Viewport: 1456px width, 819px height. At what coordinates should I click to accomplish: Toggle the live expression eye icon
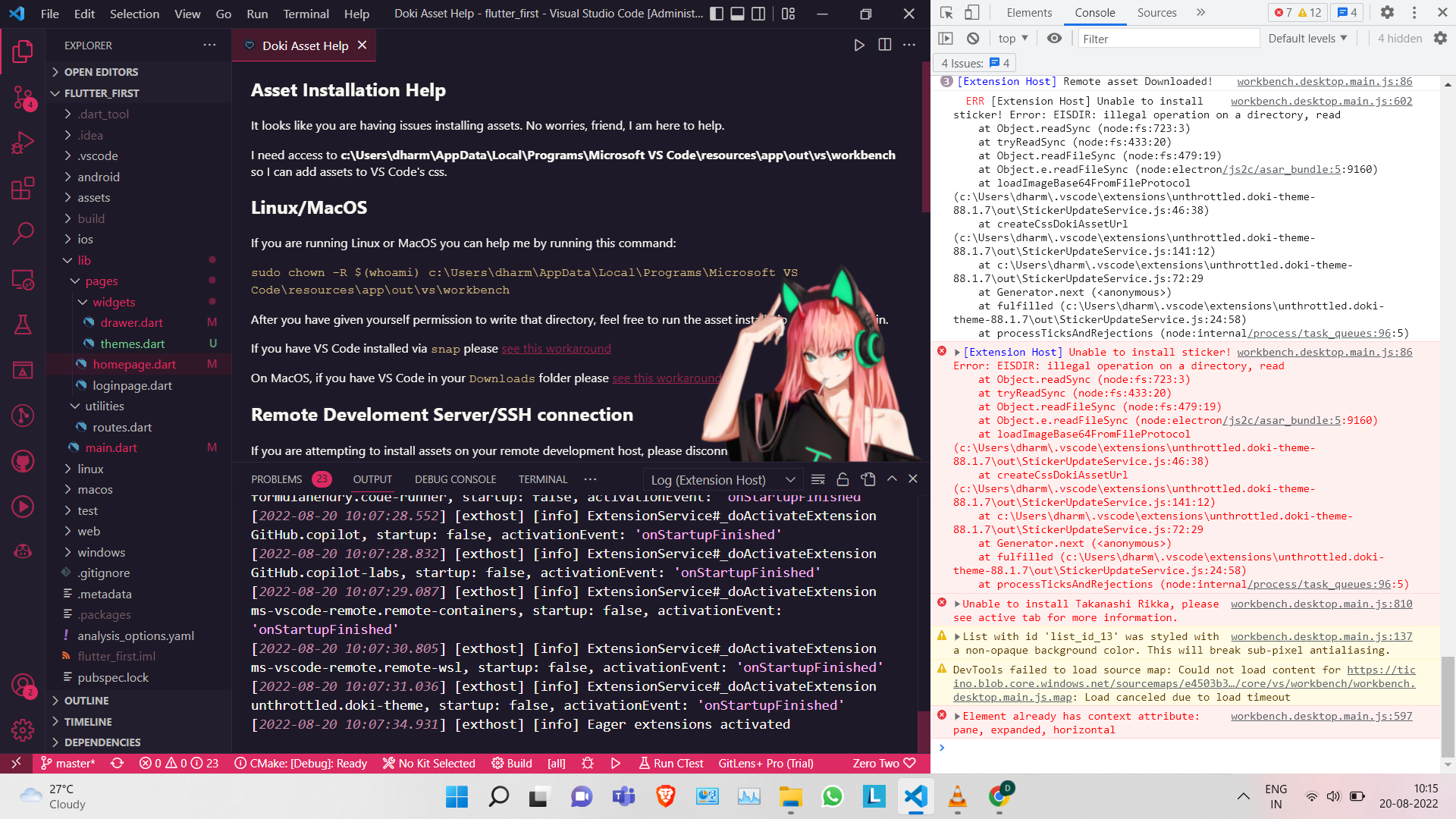1054,38
